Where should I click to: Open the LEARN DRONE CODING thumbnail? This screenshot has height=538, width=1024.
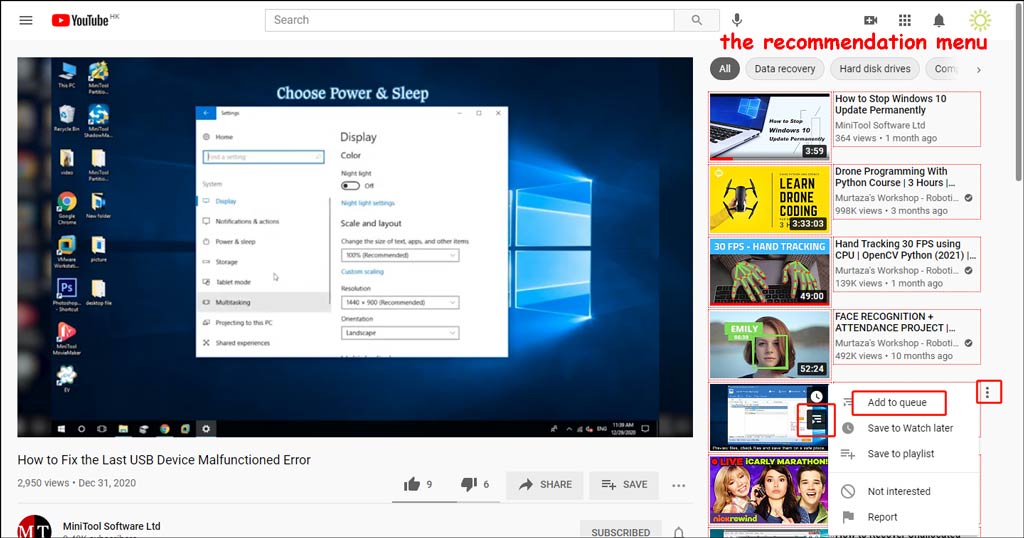[x=769, y=199]
